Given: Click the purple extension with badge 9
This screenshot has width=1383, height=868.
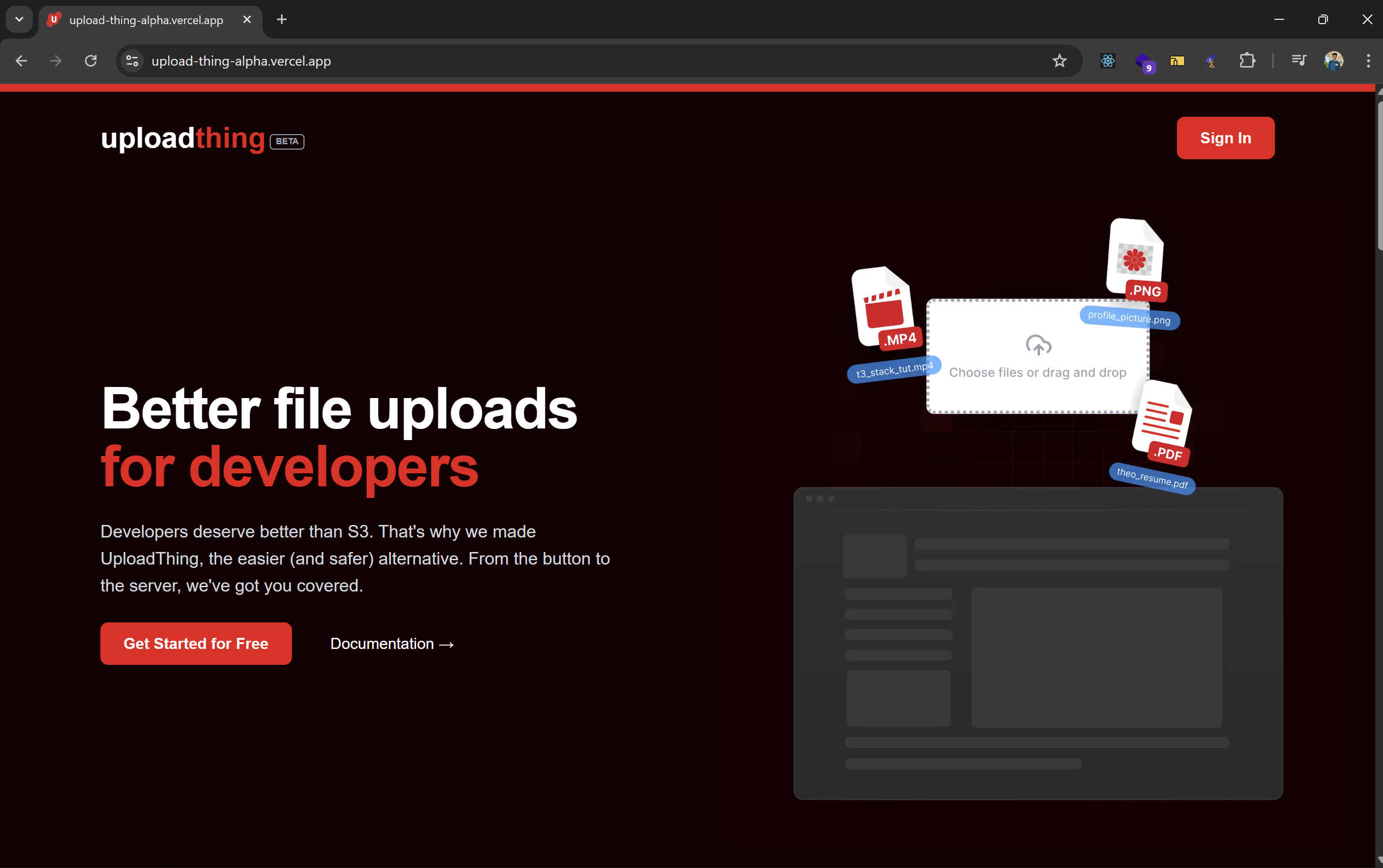Looking at the screenshot, I should point(1143,61).
